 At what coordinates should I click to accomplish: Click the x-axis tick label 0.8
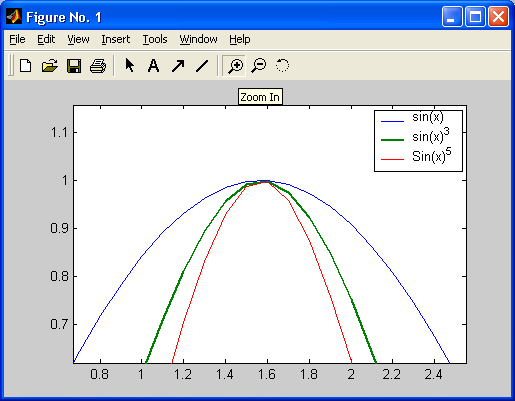pos(99,374)
